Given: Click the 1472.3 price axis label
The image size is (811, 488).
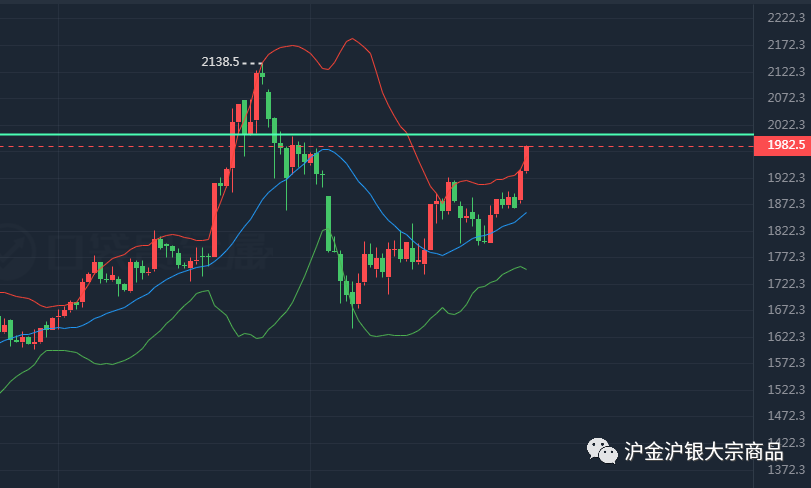Looking at the screenshot, I should click(x=786, y=416).
